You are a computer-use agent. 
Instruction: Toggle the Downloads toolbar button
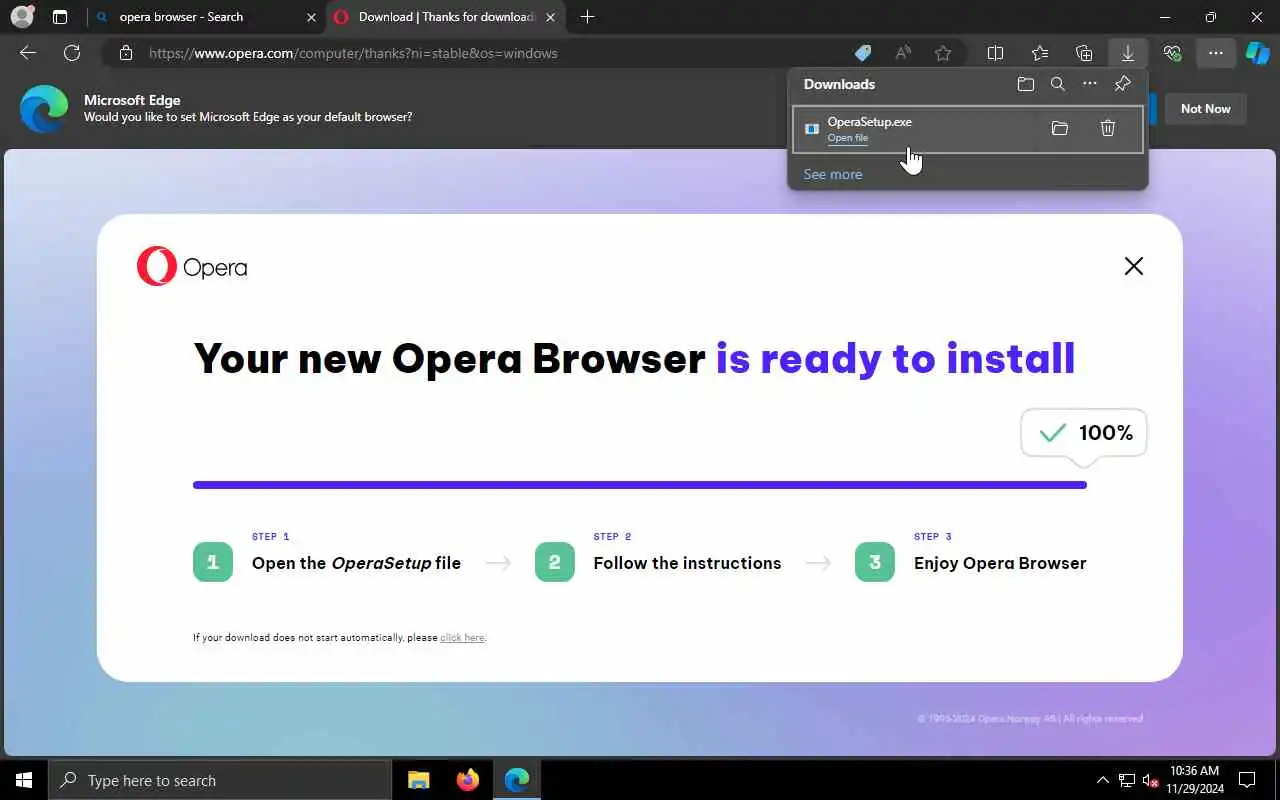tap(1128, 53)
